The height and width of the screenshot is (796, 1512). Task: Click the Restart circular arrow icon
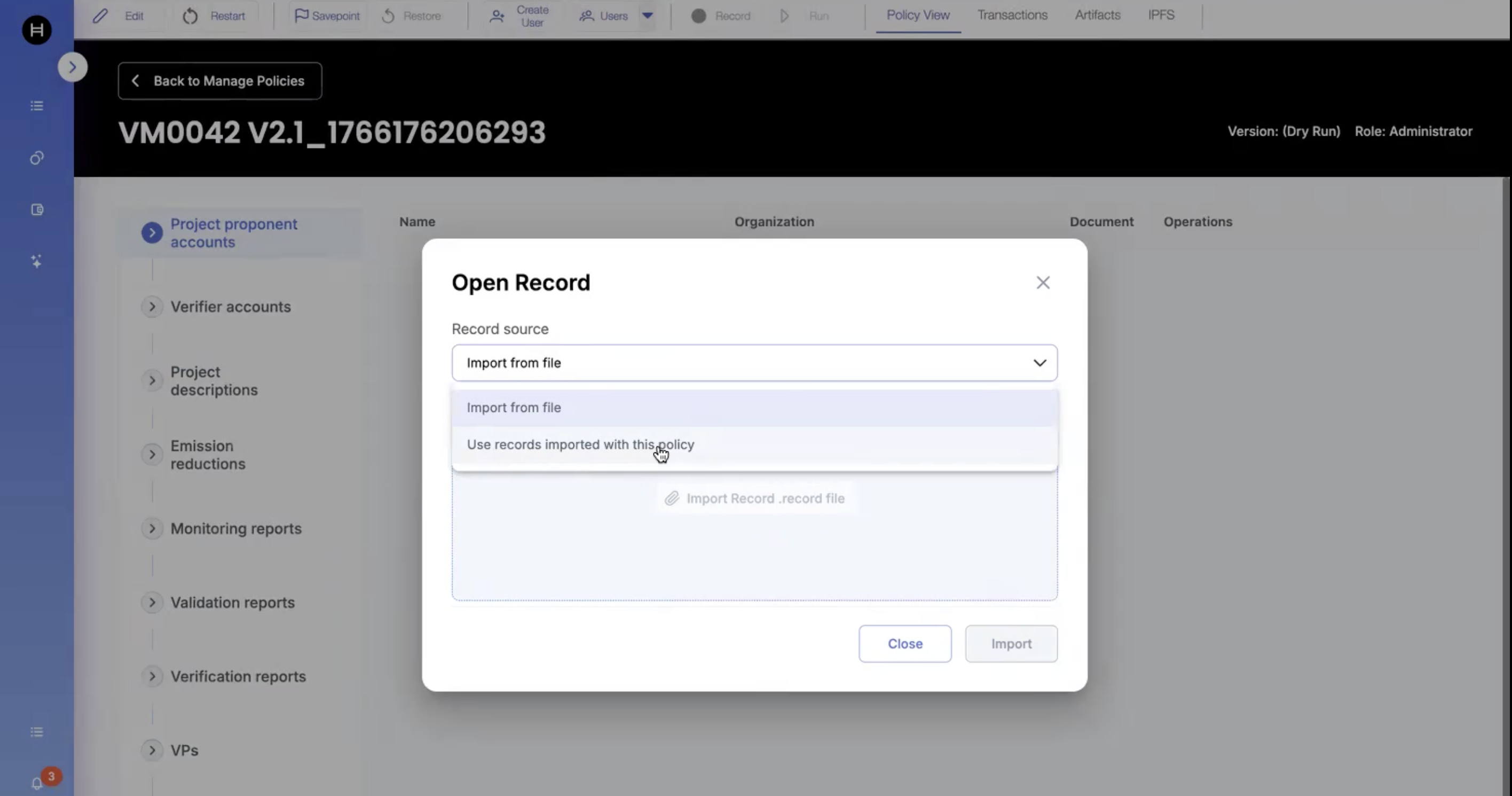(190, 16)
